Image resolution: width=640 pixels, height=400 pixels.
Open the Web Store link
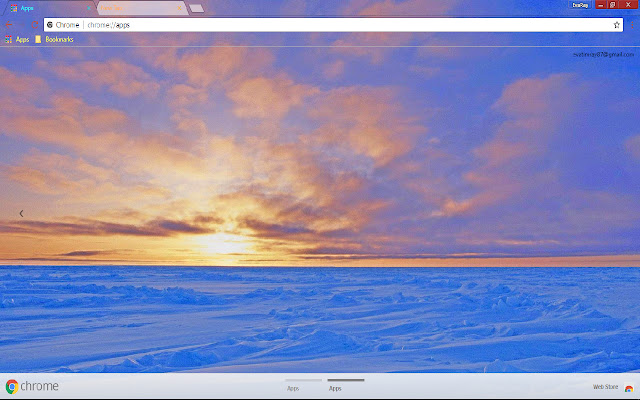click(605, 387)
